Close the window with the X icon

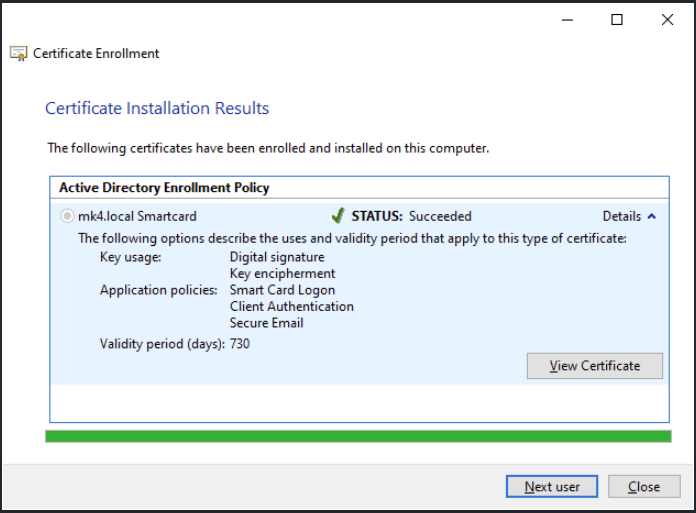pos(667,20)
